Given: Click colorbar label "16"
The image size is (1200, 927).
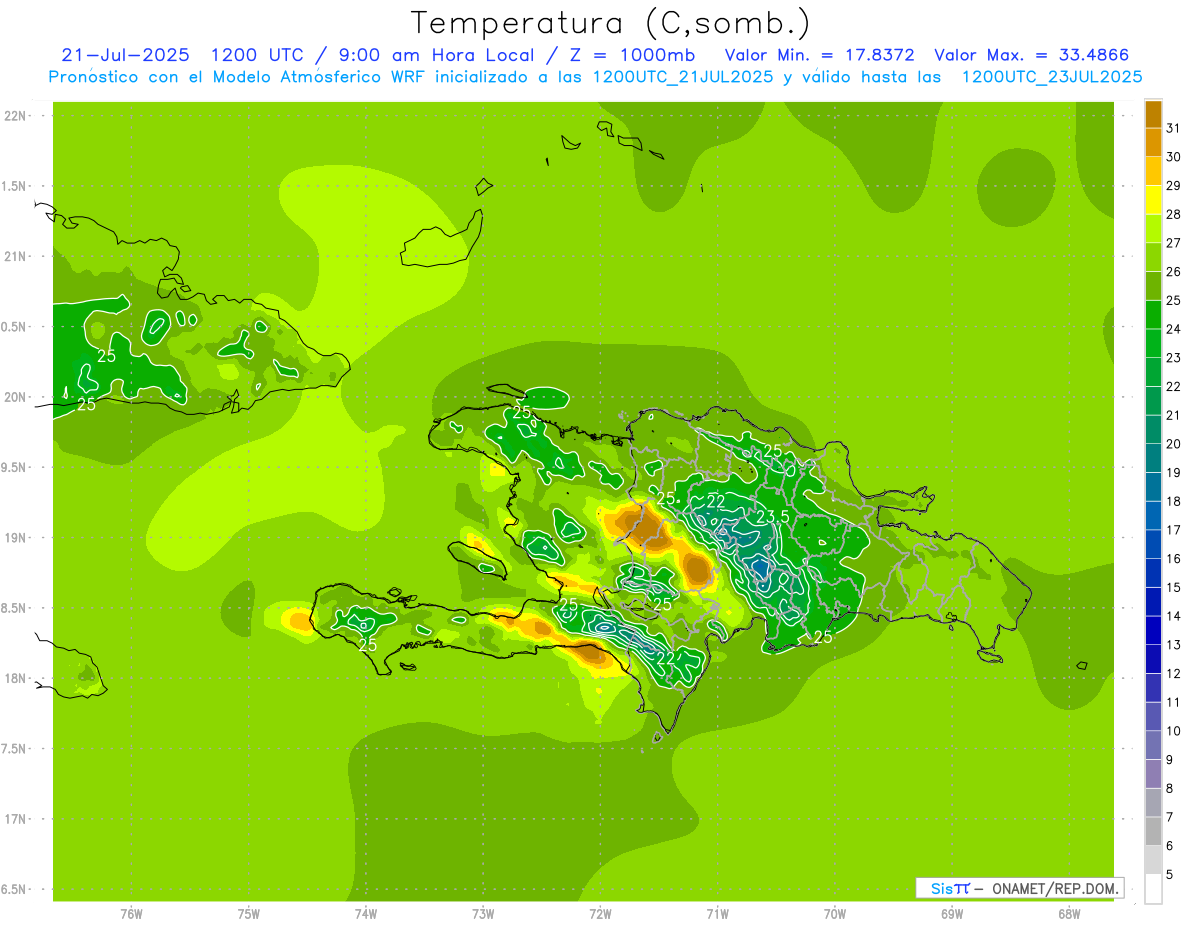Looking at the screenshot, I should (x=1174, y=558).
